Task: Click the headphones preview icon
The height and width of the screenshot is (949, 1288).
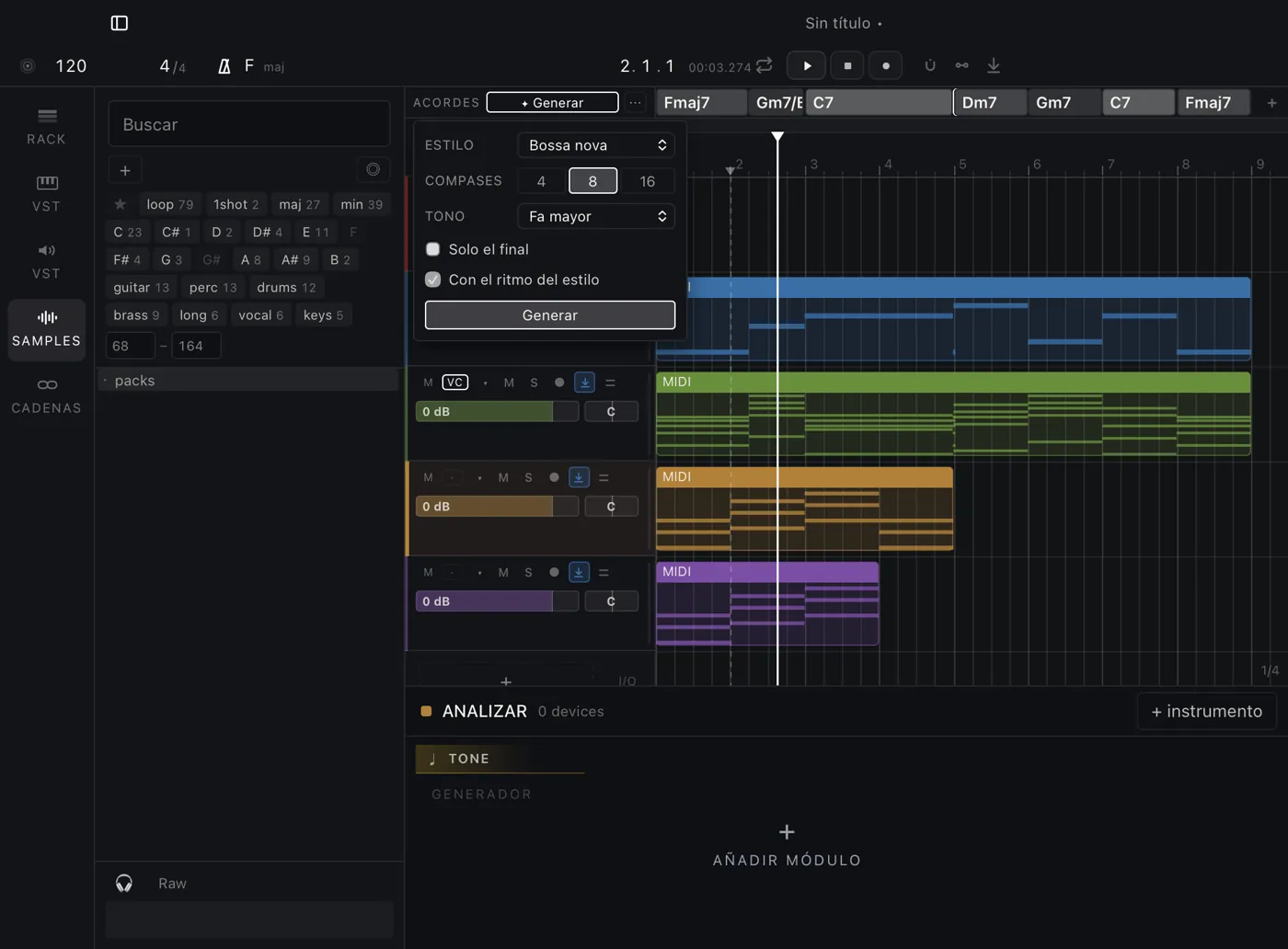Action: pyautogui.click(x=124, y=884)
